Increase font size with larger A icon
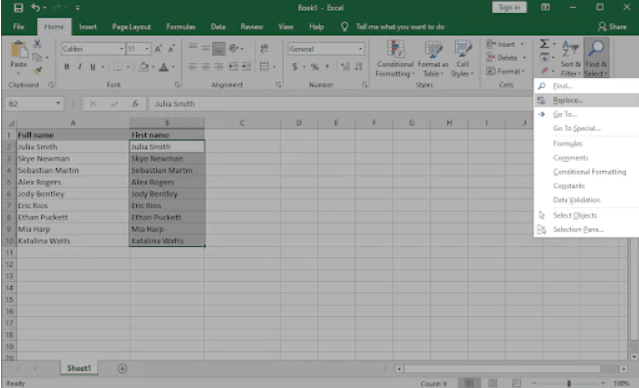The height and width of the screenshot is (388, 639). (158, 49)
